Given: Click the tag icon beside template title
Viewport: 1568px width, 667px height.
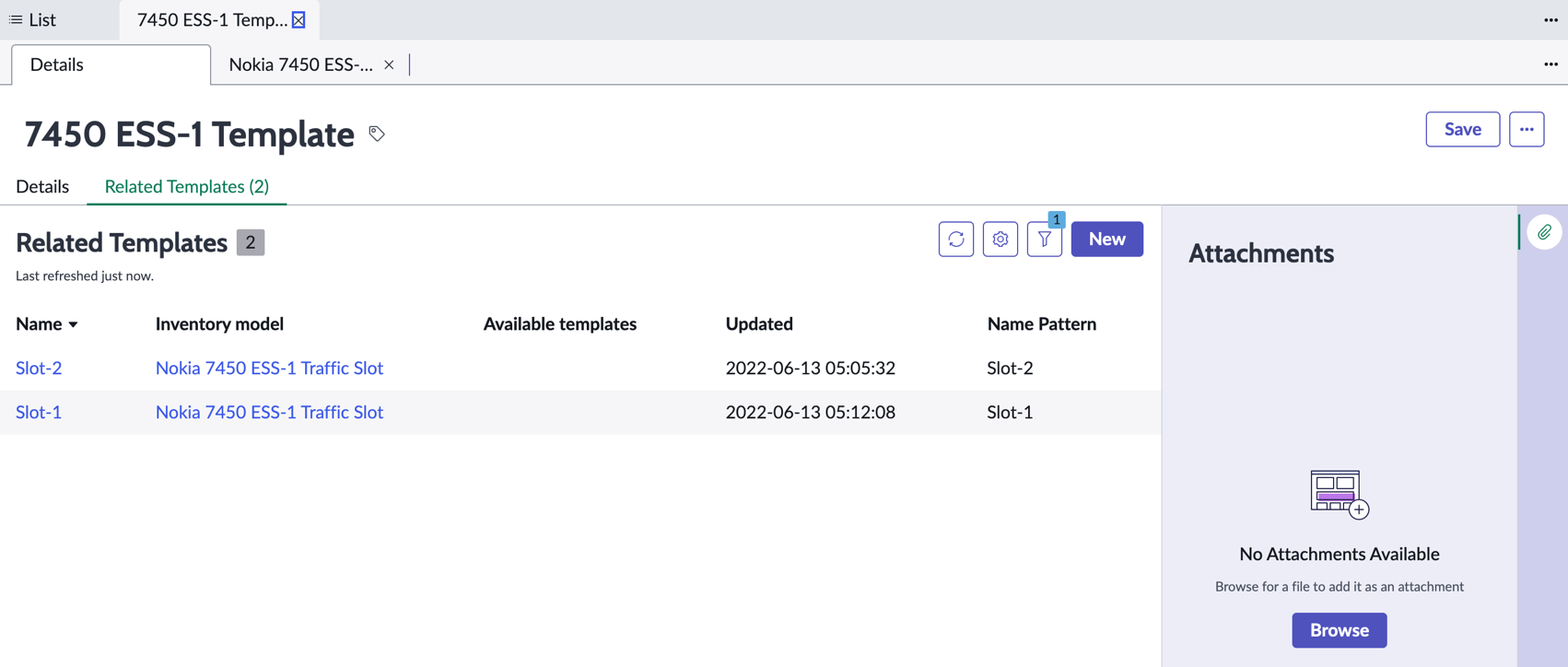Looking at the screenshot, I should click(x=377, y=134).
